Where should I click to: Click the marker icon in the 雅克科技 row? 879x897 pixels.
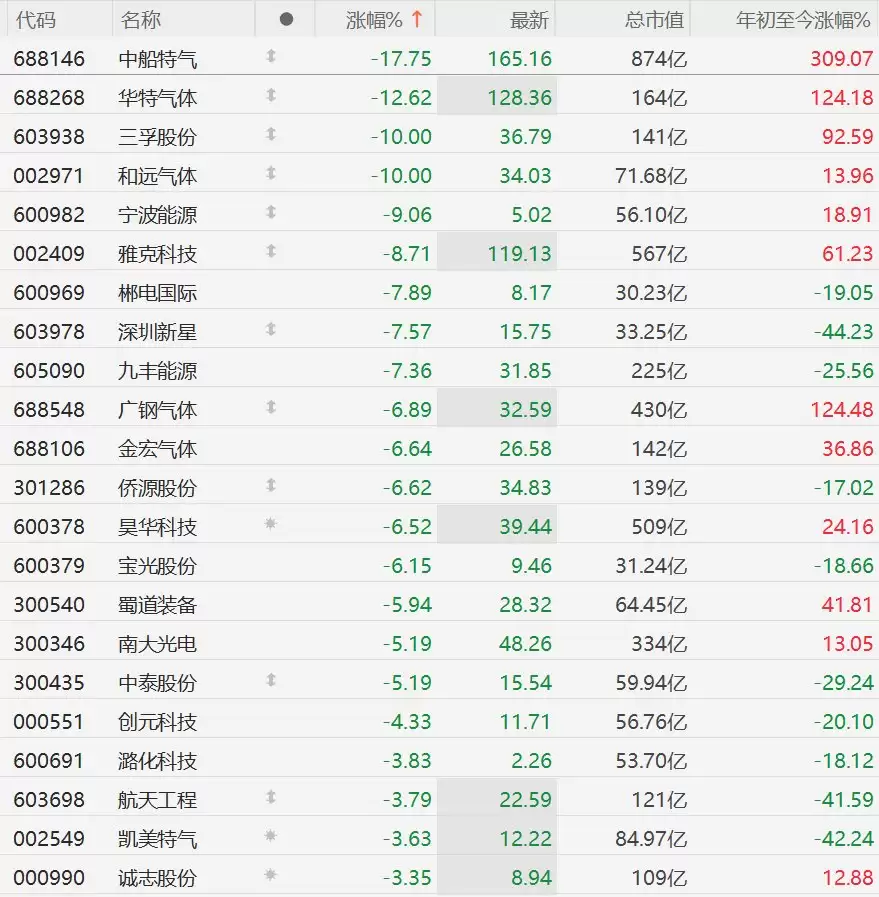[x=271, y=251]
